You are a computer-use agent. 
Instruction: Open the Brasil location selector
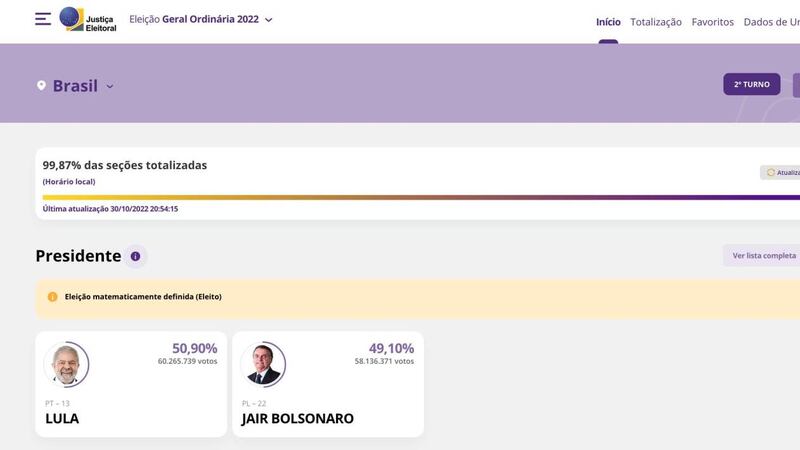[75, 86]
